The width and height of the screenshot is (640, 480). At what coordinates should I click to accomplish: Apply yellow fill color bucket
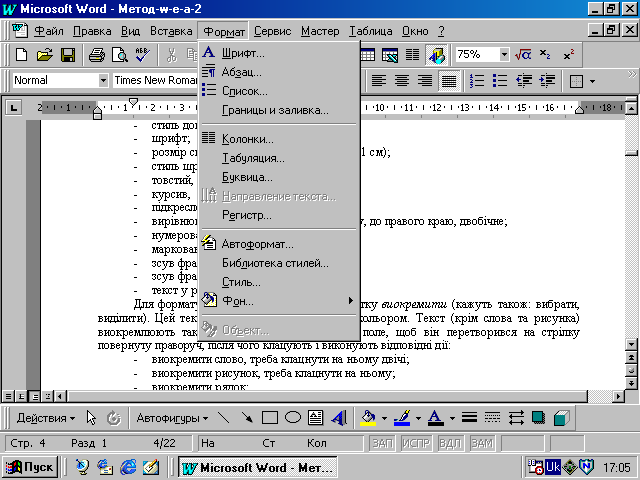[368, 418]
